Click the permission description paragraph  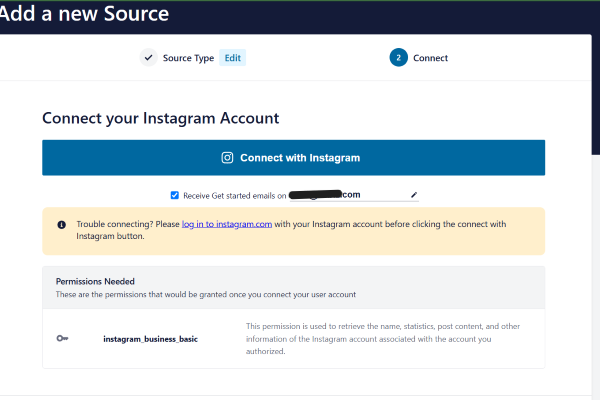pos(383,339)
